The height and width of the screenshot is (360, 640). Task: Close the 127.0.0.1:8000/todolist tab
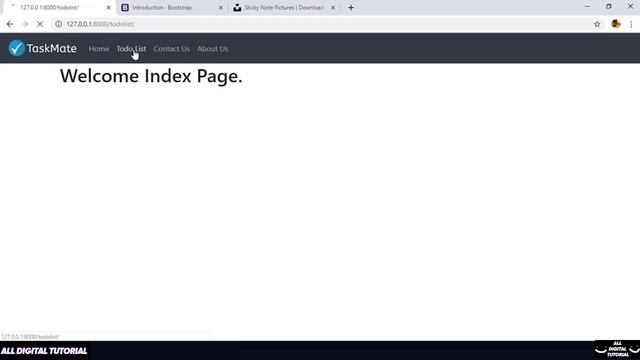tap(109, 7)
